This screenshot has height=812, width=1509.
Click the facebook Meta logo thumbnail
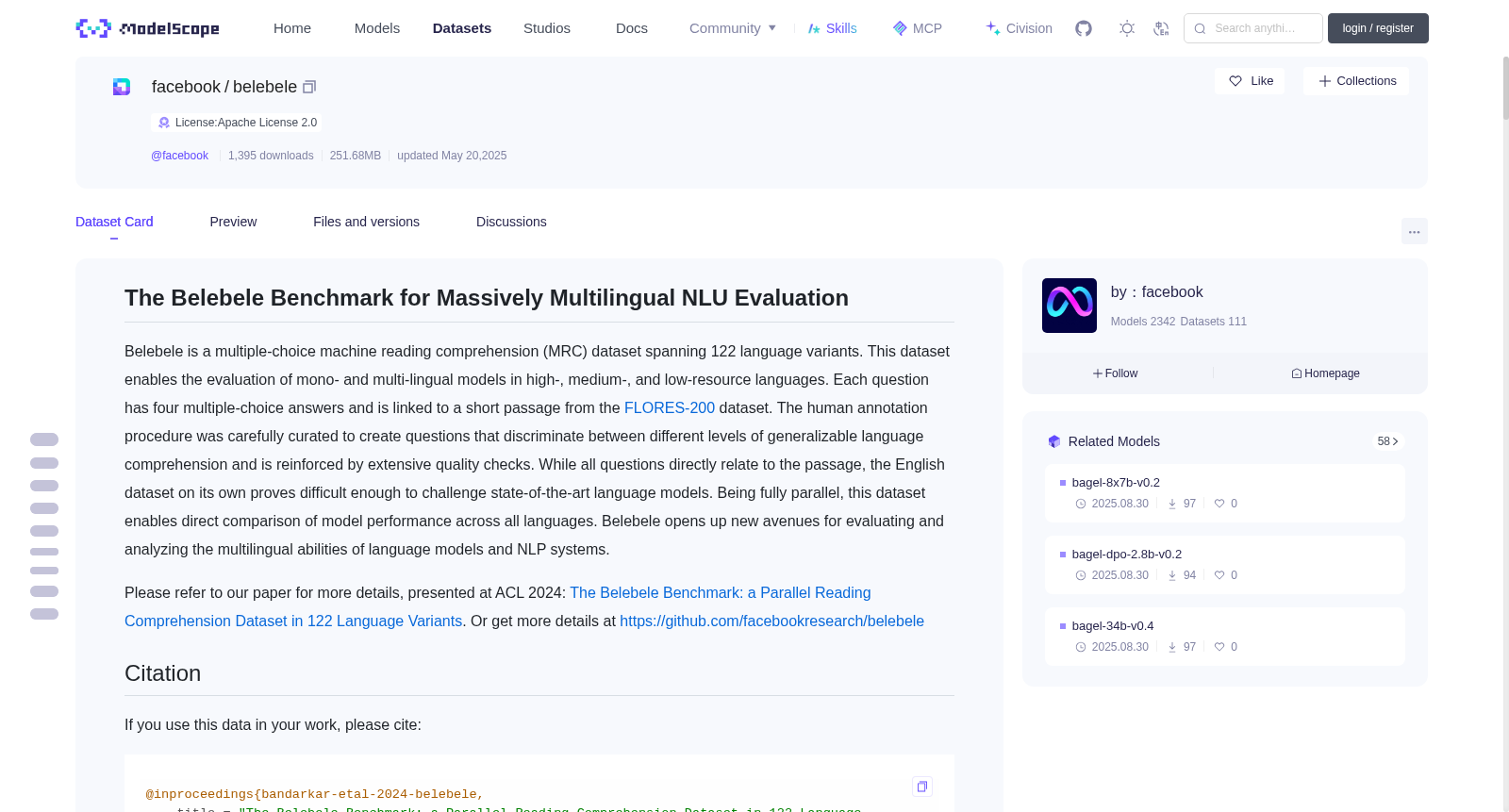1070,306
